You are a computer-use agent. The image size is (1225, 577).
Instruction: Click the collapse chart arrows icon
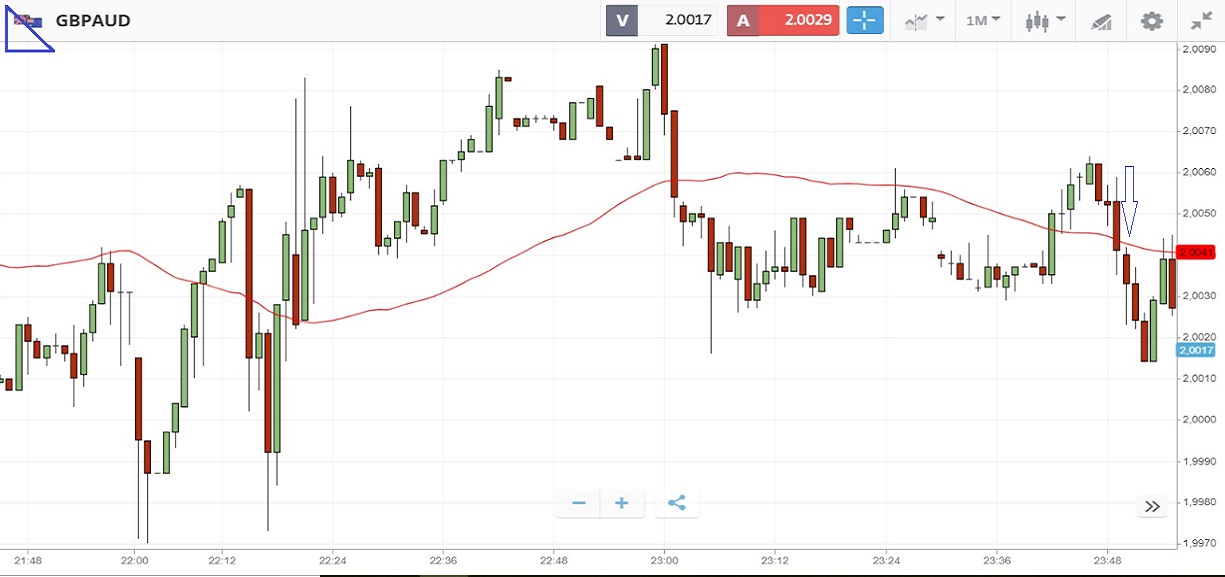1201,20
